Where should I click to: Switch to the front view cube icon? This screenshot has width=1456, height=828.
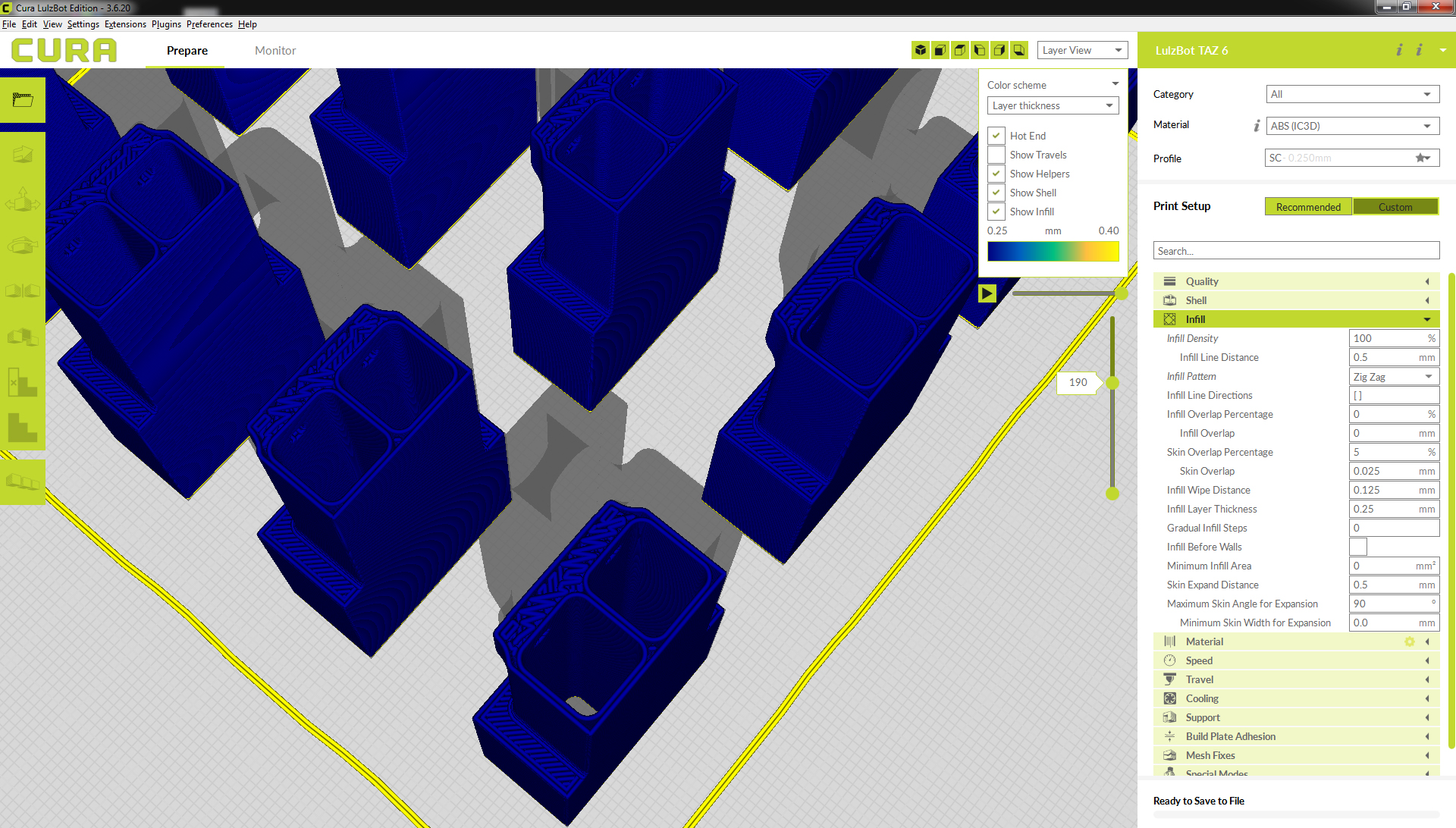click(940, 50)
